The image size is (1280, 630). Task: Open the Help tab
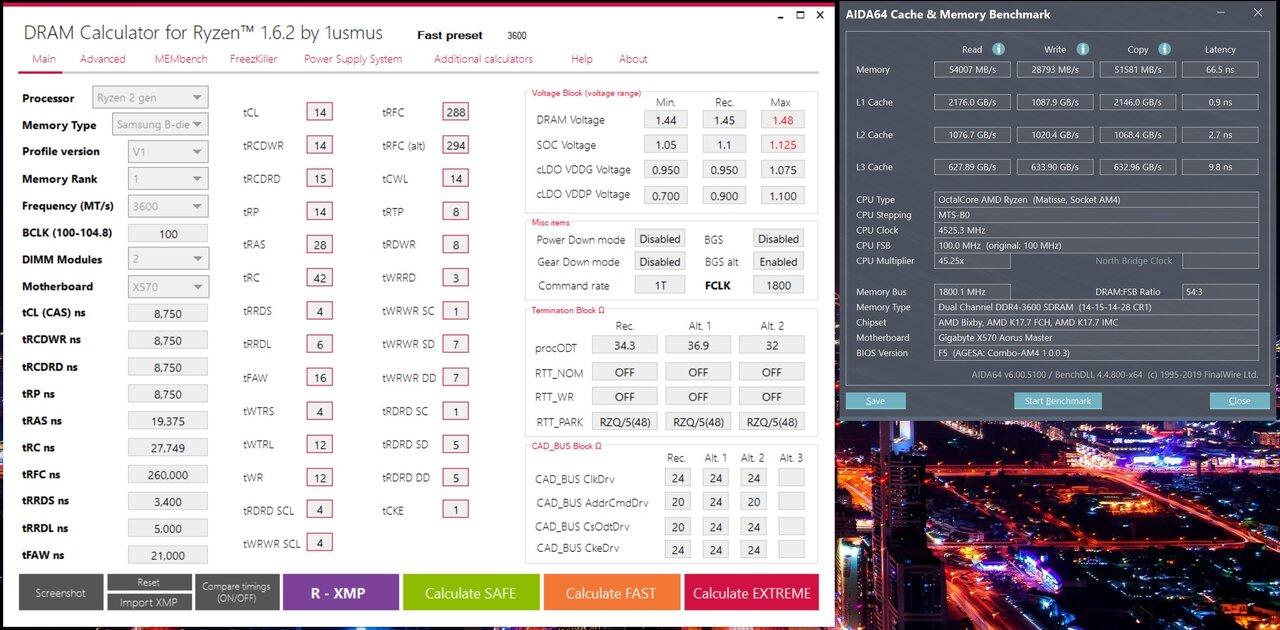pos(582,59)
